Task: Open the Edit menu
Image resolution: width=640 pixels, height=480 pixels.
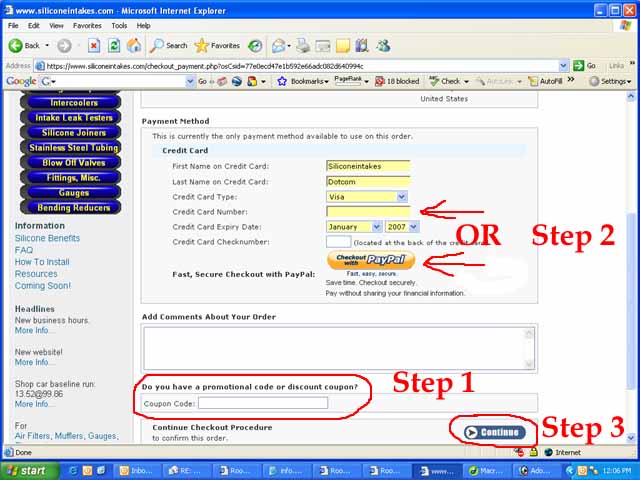Action: tap(33, 26)
